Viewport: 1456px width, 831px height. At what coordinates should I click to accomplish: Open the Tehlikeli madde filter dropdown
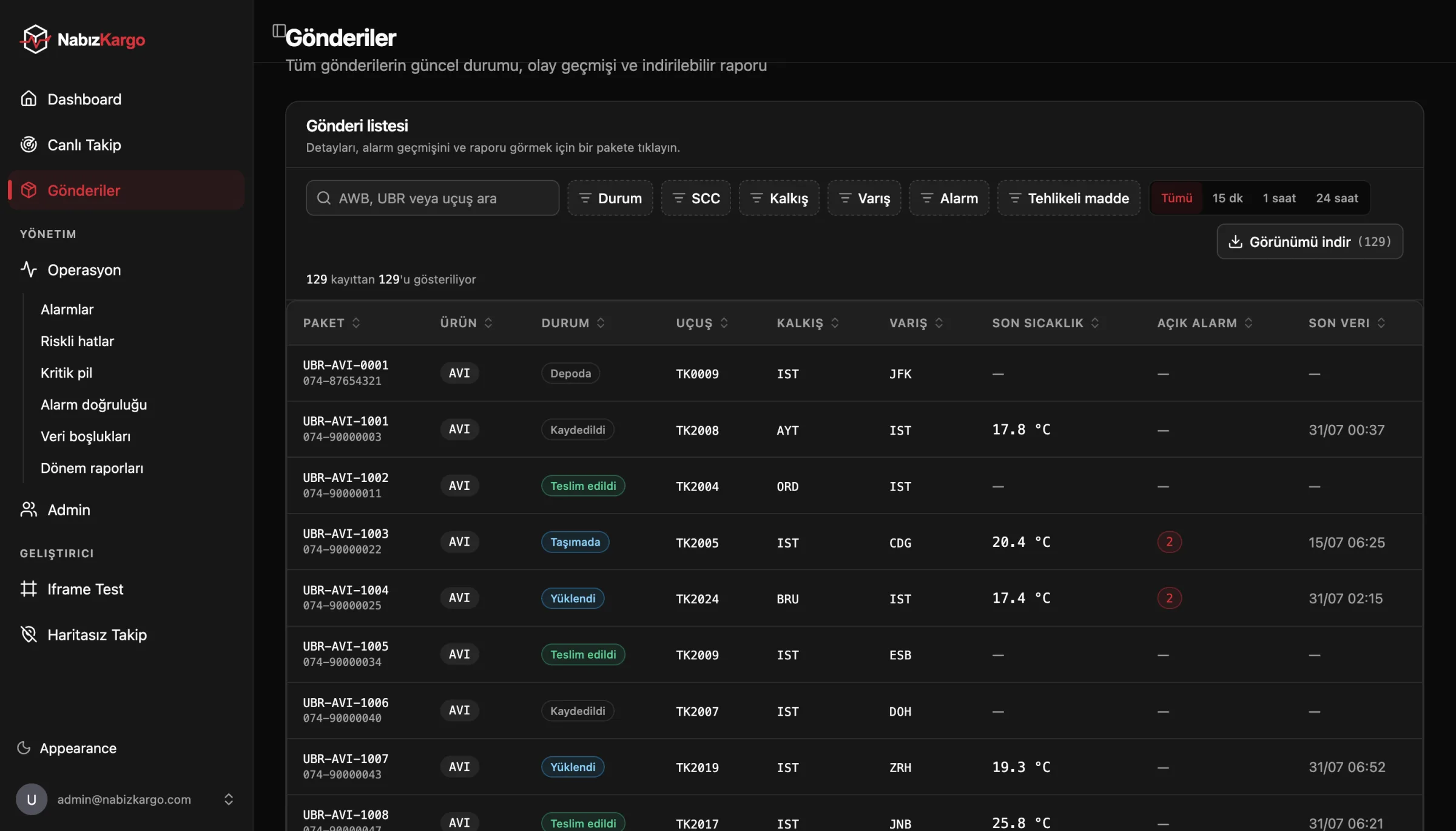point(1069,198)
